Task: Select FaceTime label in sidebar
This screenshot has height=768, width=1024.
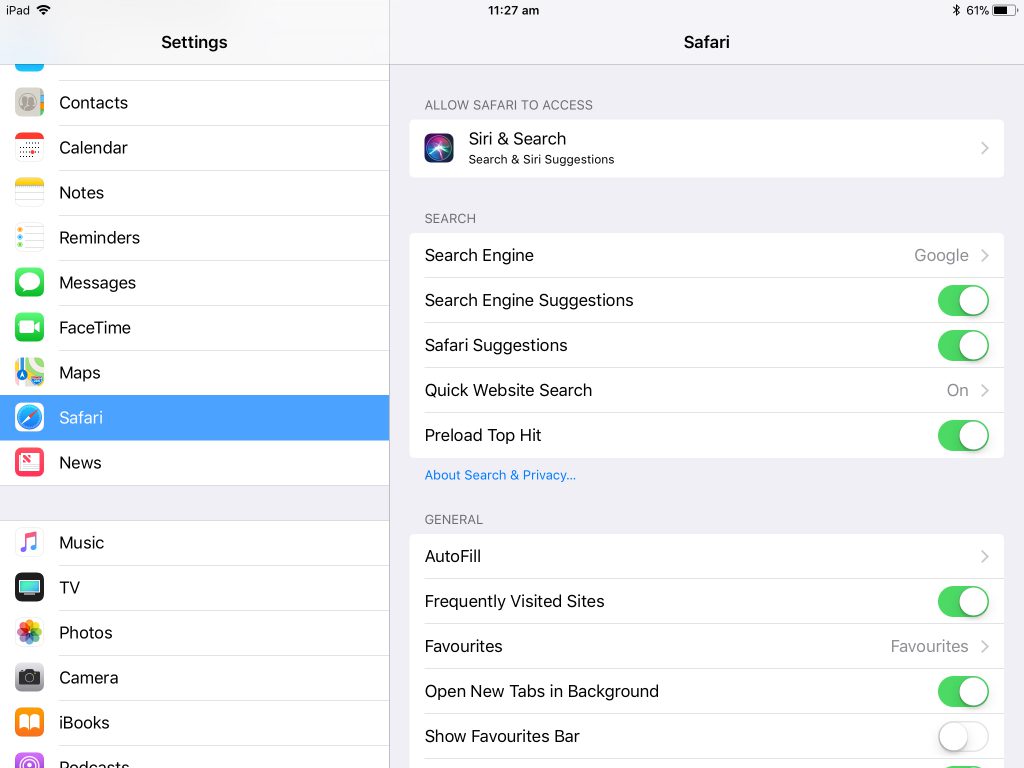Action: point(95,328)
